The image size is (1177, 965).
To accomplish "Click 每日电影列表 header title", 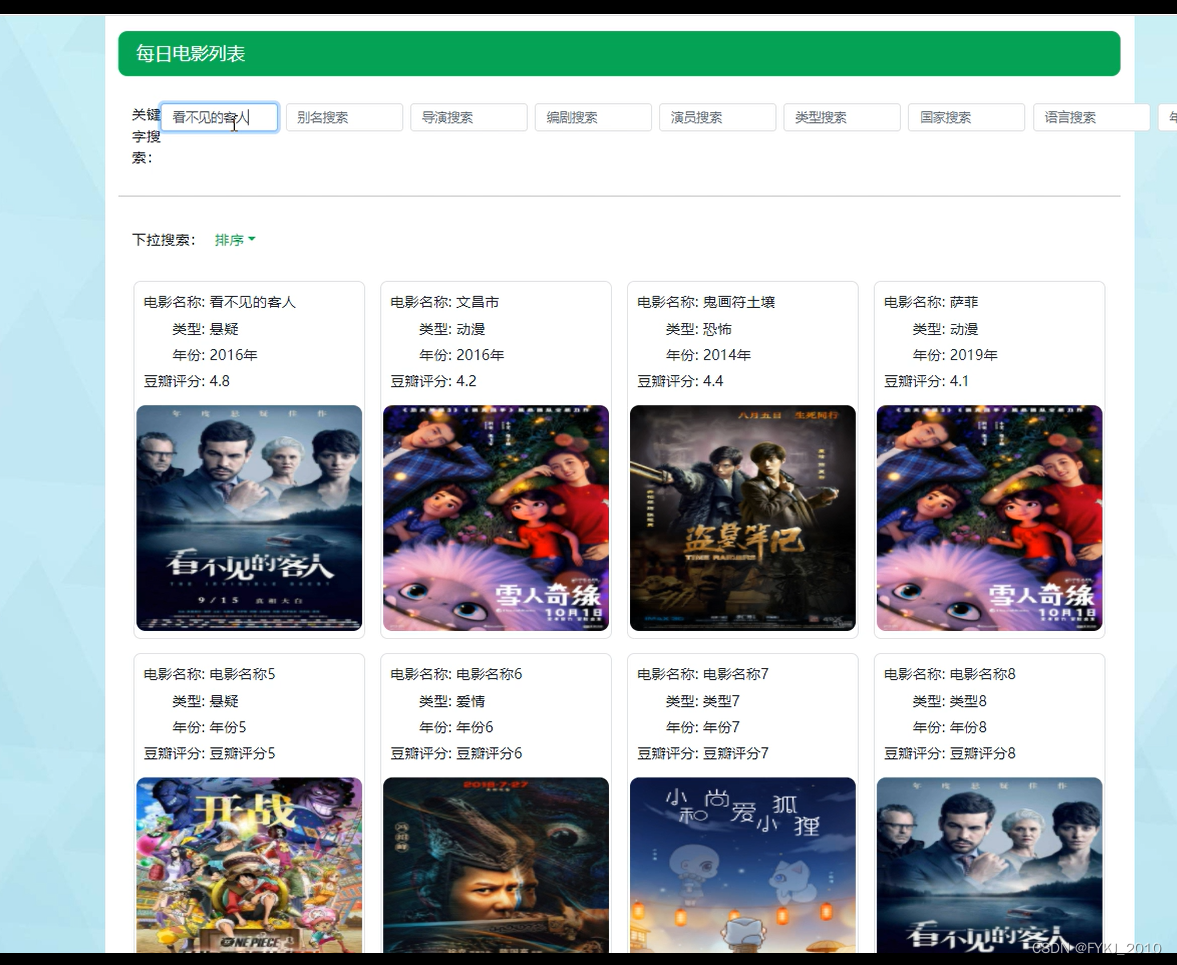I will (191, 54).
